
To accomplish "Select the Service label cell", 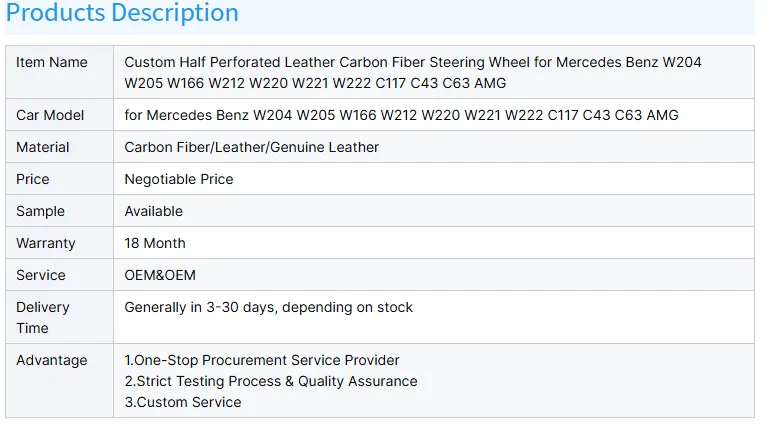I will click(x=41, y=275).
